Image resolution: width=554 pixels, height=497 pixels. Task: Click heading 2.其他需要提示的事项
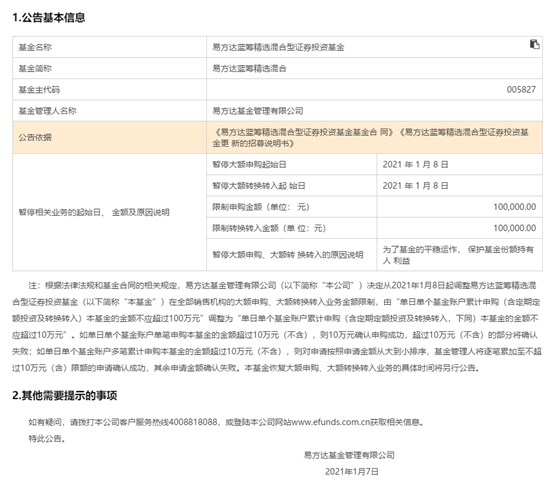click(x=65, y=395)
